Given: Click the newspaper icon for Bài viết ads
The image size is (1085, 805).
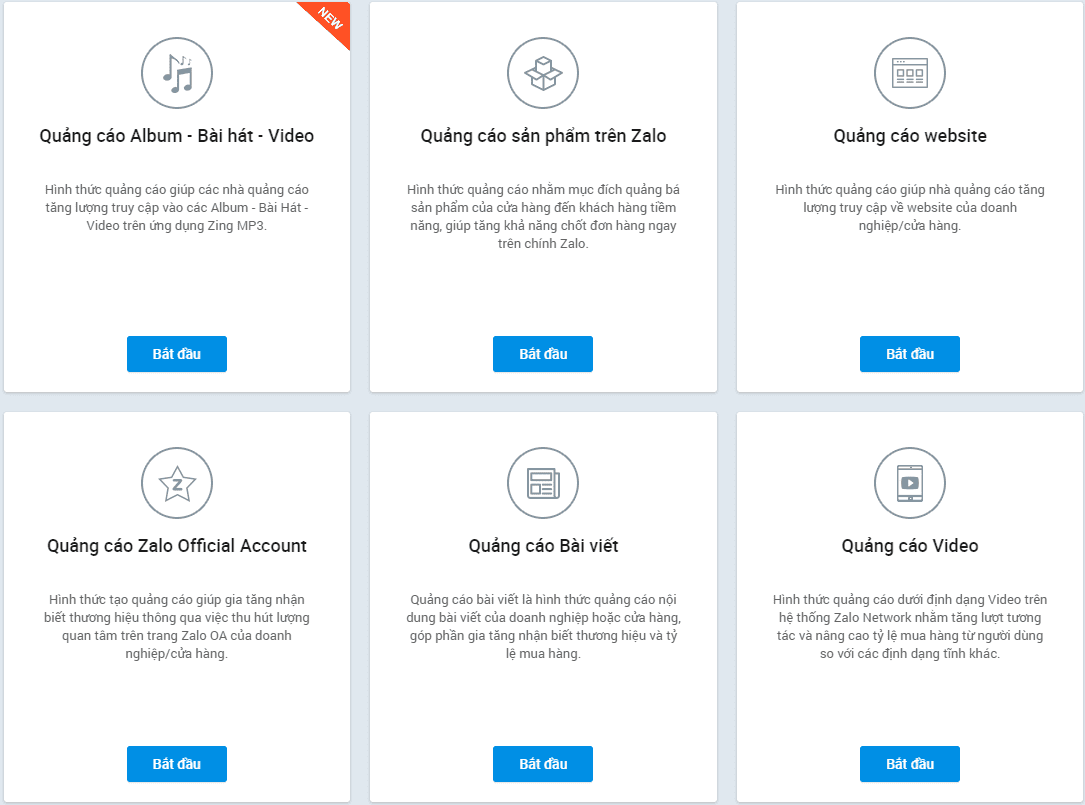Looking at the screenshot, I should [543, 483].
